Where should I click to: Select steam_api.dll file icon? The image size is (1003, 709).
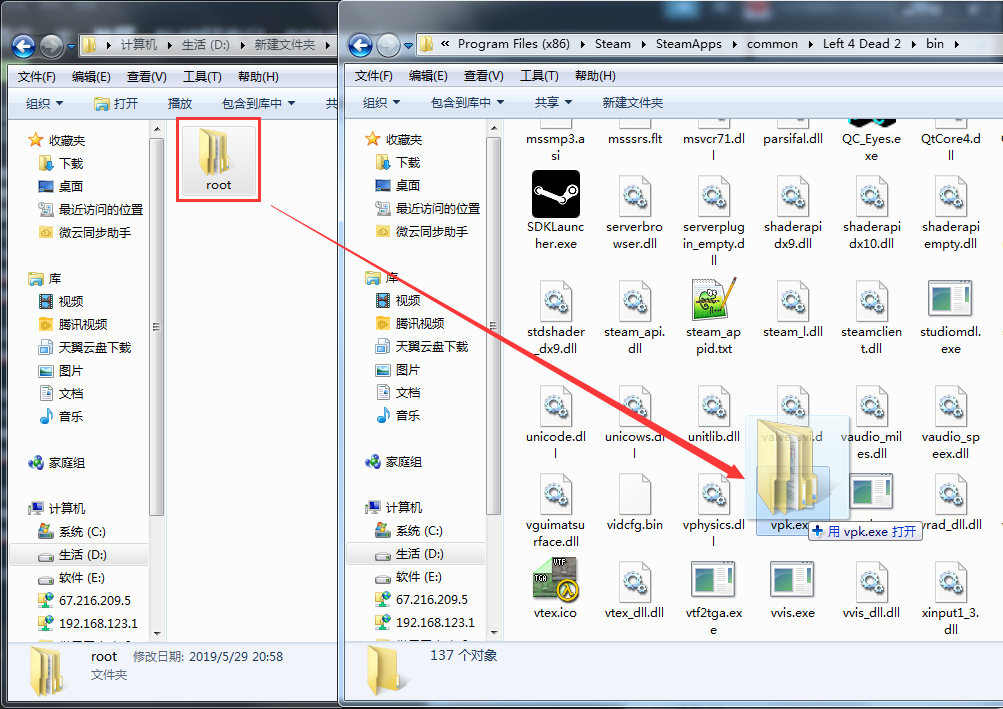point(635,300)
